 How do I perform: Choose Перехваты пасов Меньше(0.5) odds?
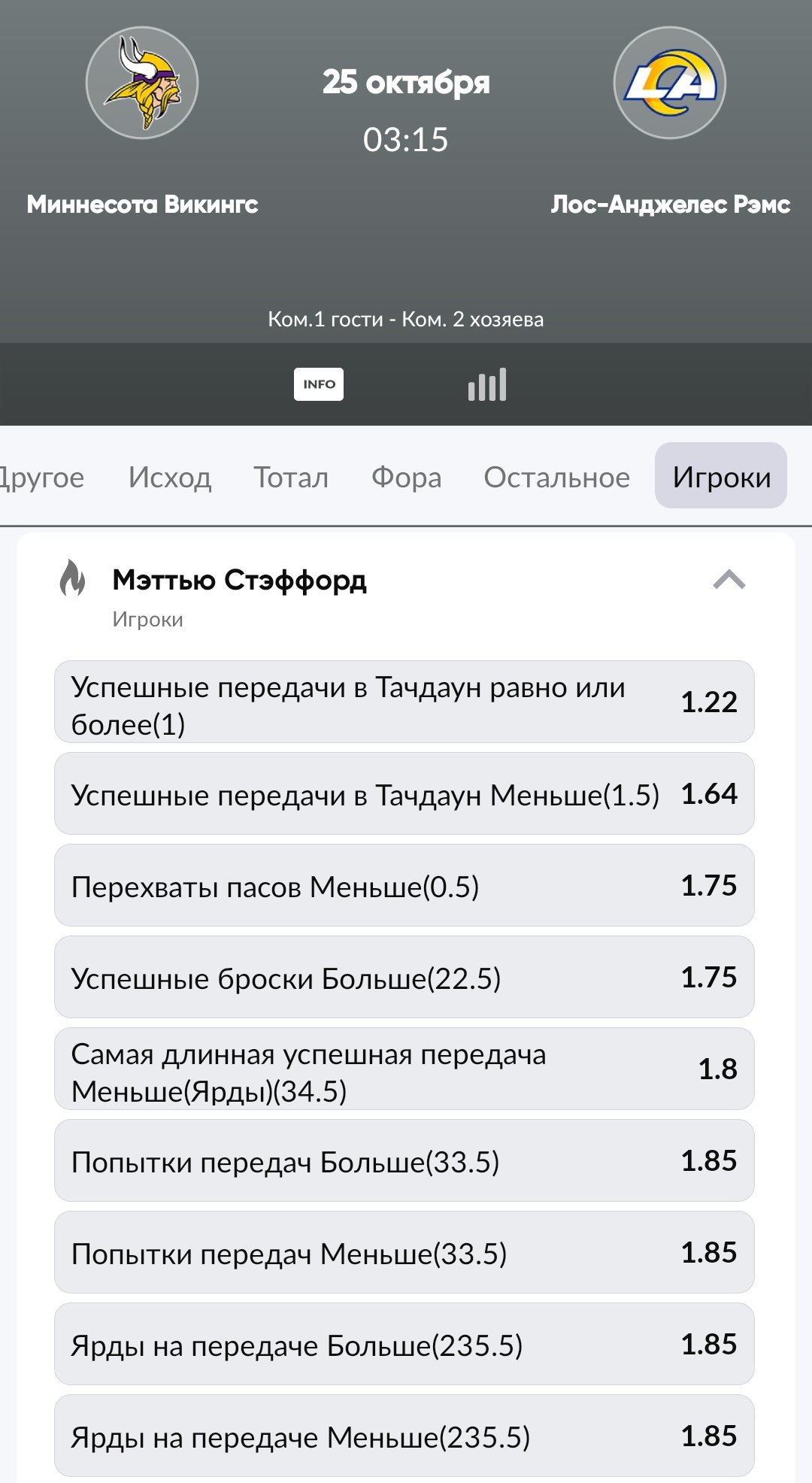(x=404, y=886)
